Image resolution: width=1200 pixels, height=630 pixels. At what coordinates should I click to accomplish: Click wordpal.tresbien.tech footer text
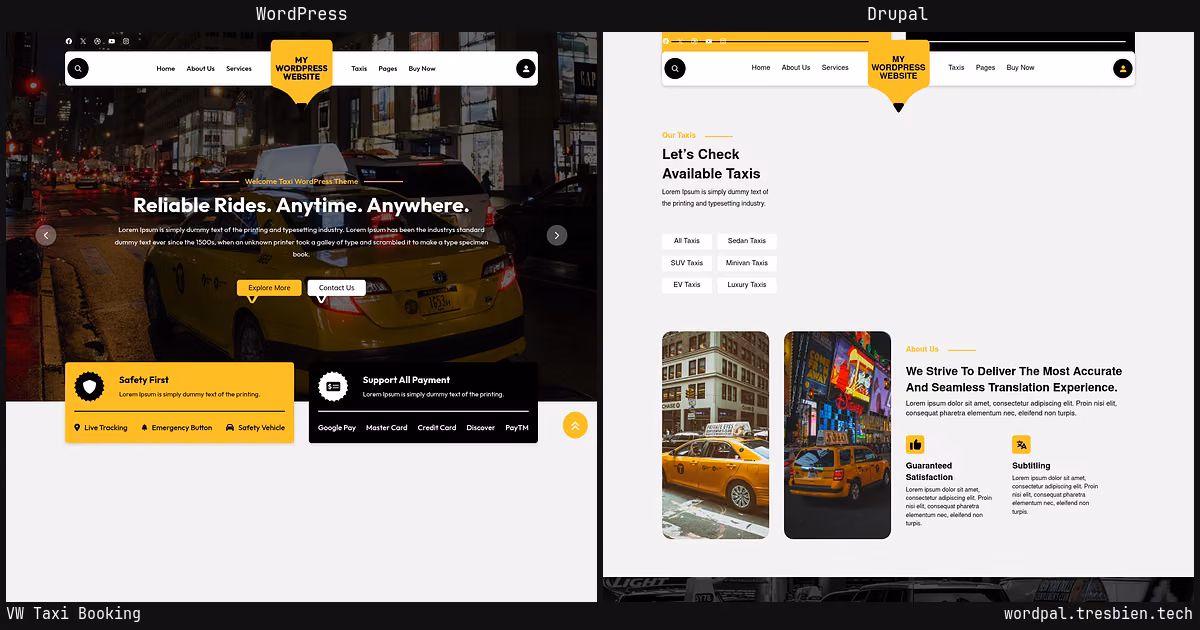coord(1098,614)
